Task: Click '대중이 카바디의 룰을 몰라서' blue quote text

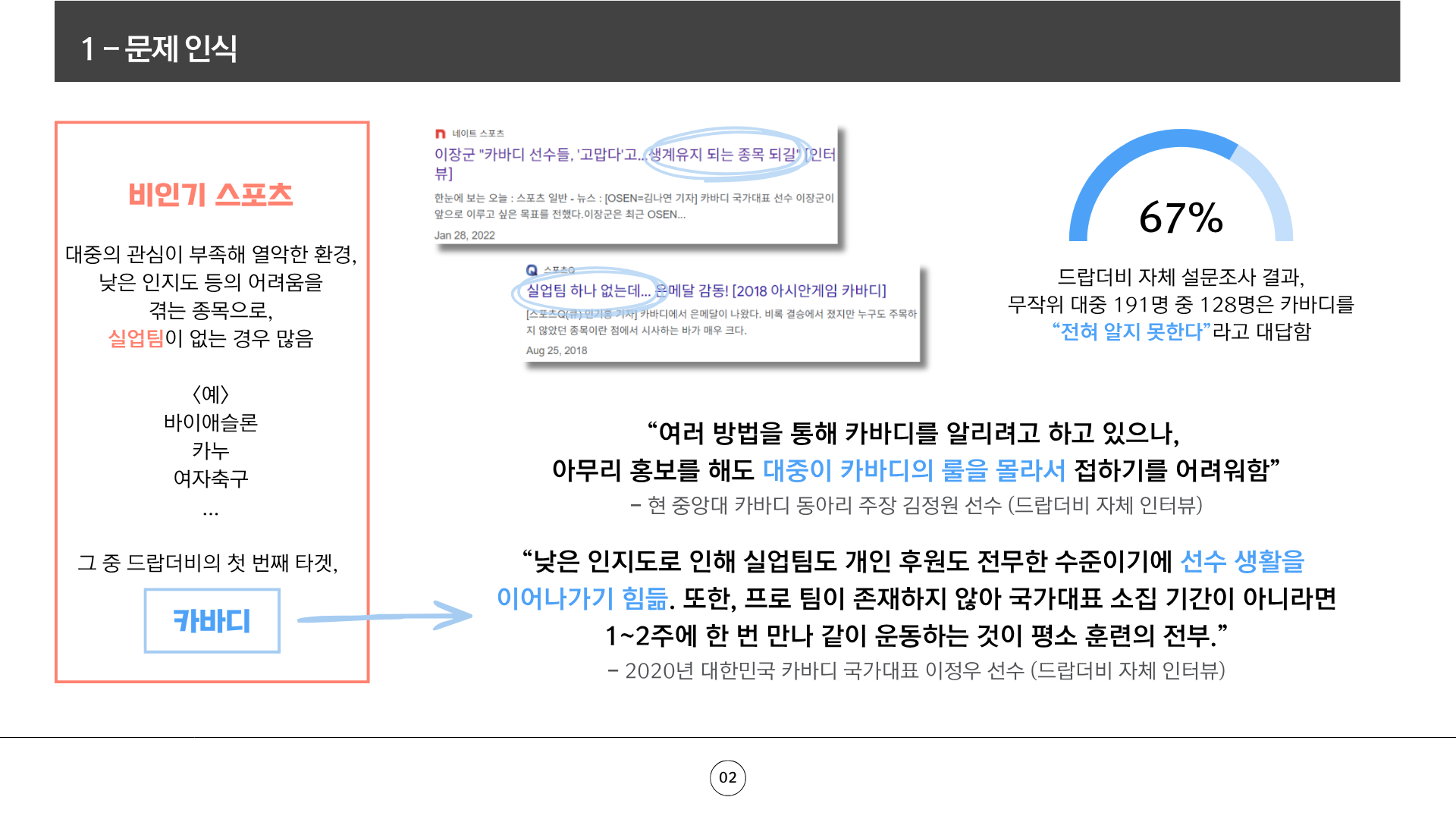Action: [913, 470]
